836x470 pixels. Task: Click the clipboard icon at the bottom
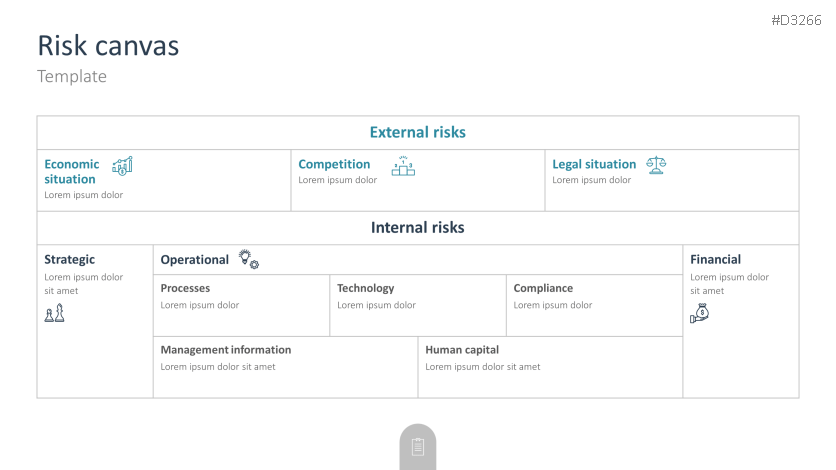[418, 447]
